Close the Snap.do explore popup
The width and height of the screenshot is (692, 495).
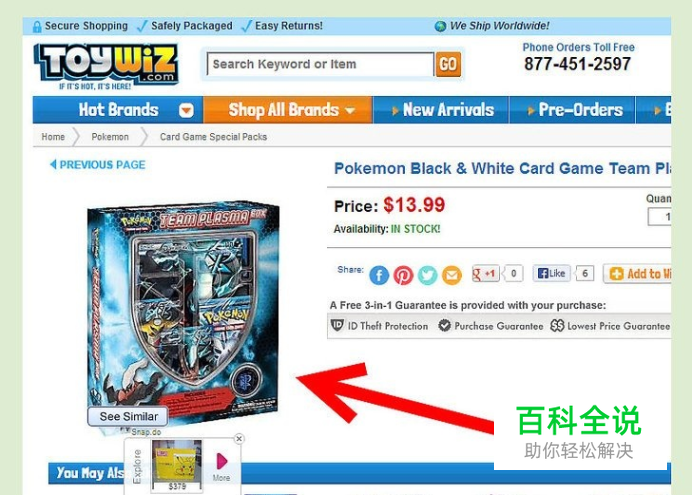click(x=239, y=439)
